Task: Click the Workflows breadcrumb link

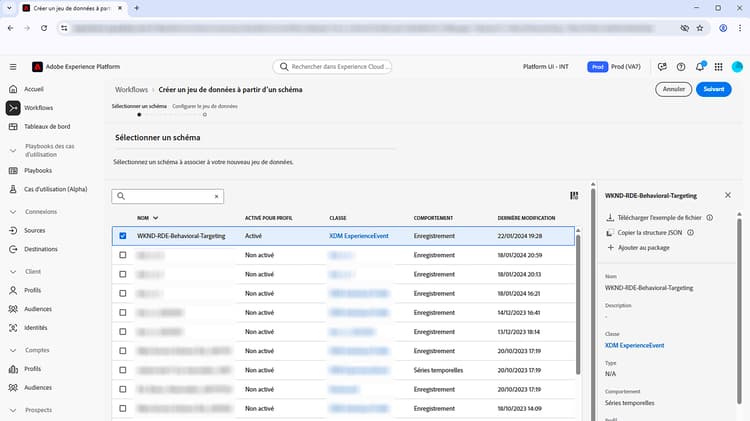Action: tap(132, 89)
